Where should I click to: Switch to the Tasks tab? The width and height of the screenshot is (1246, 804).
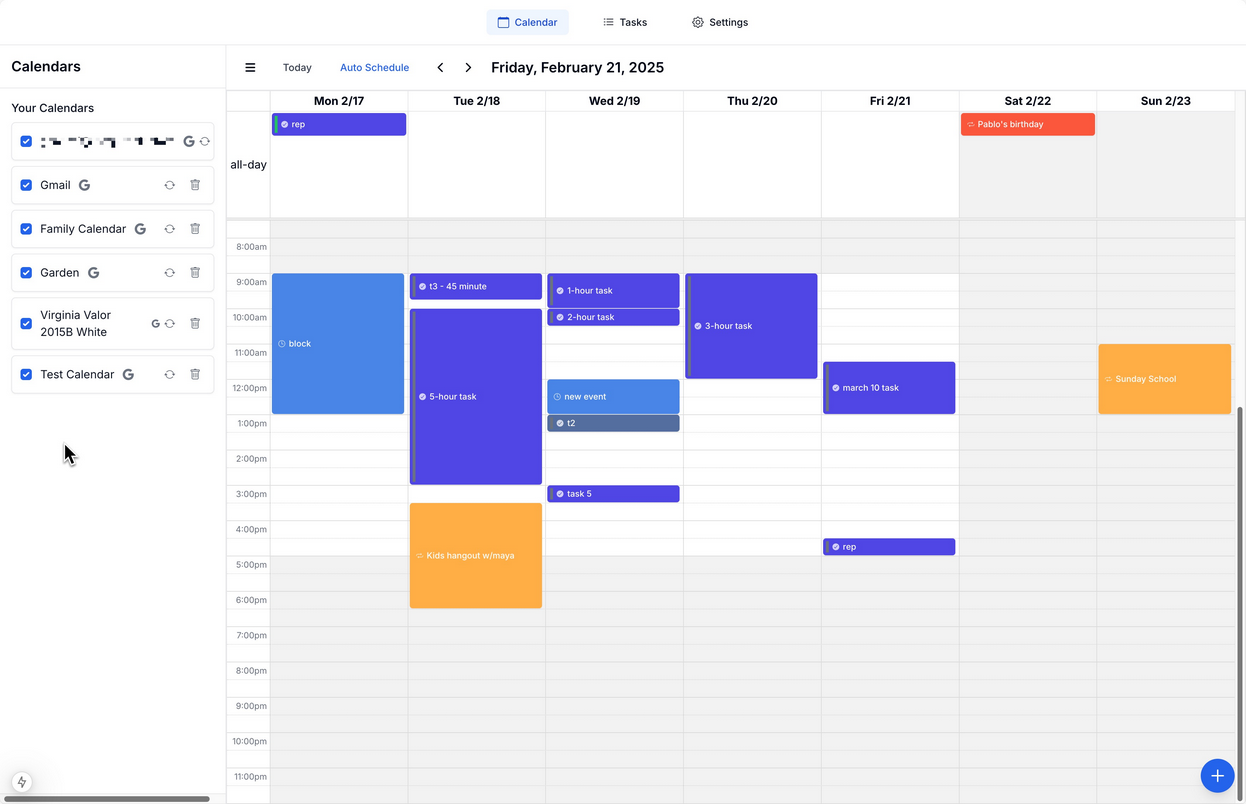625,22
